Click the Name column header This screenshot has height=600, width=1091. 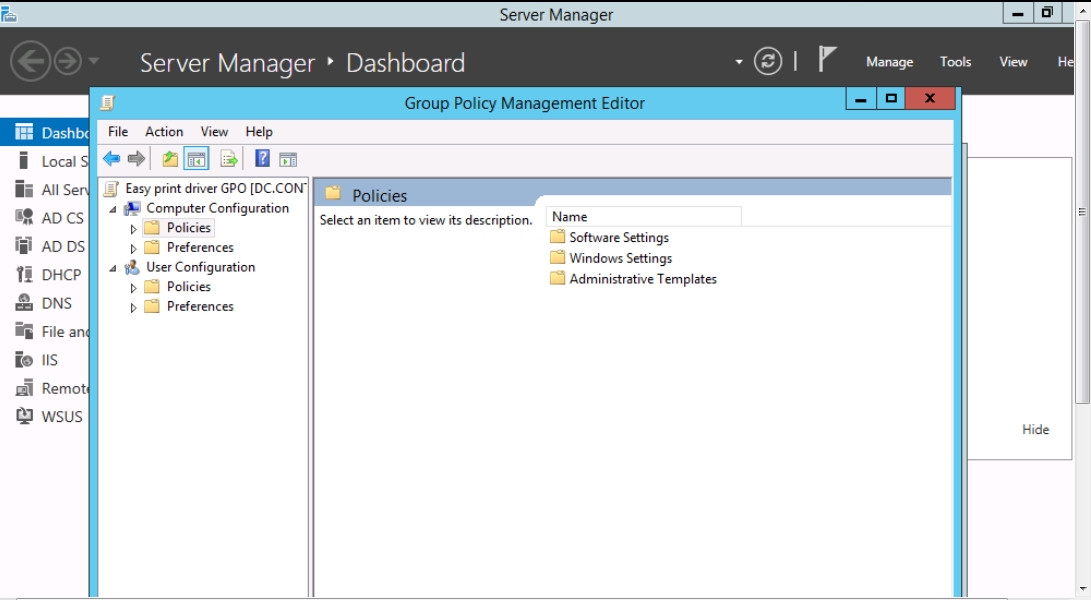[643, 217]
